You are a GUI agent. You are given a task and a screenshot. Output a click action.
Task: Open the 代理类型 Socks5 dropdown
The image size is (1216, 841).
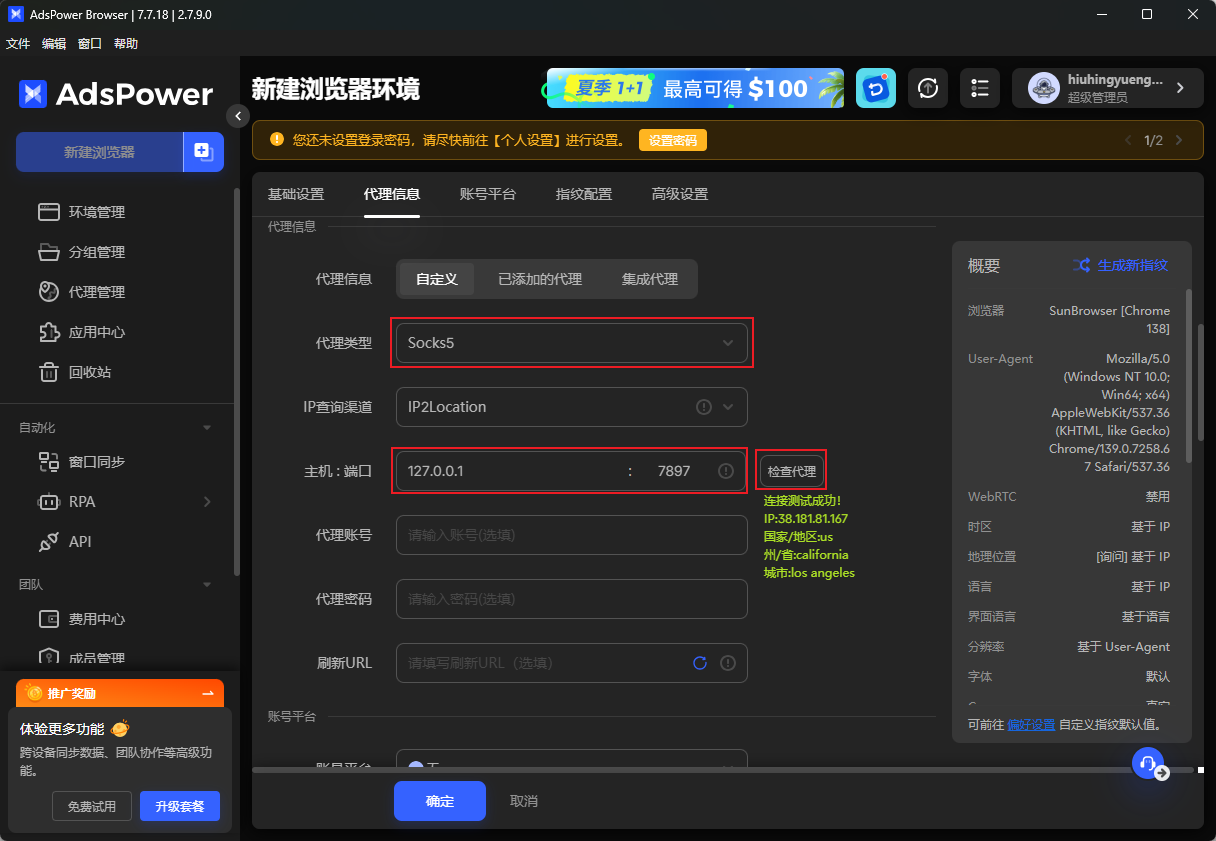572,343
